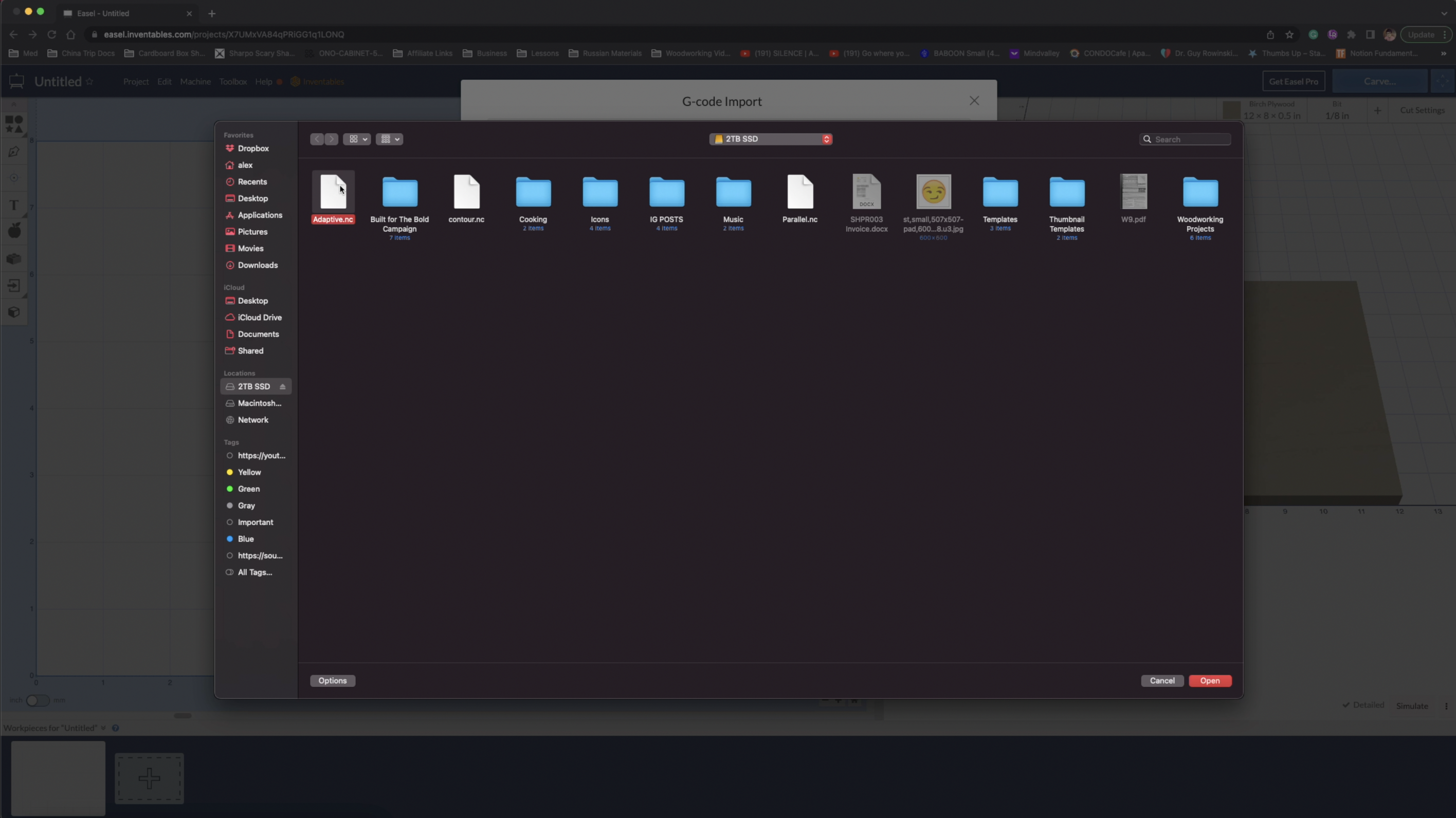Click the Parallel.nc file icon
The height and width of the screenshot is (818, 1456).
pos(800,192)
